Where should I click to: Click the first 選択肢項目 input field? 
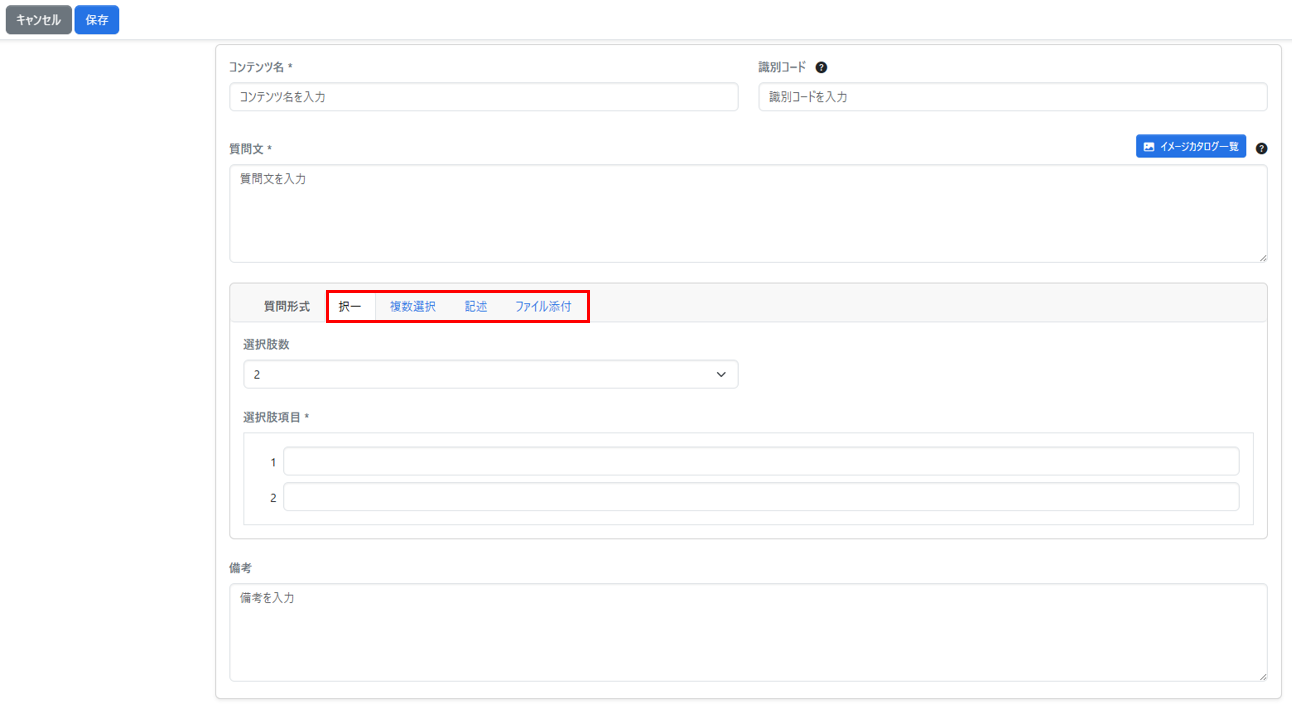click(760, 462)
